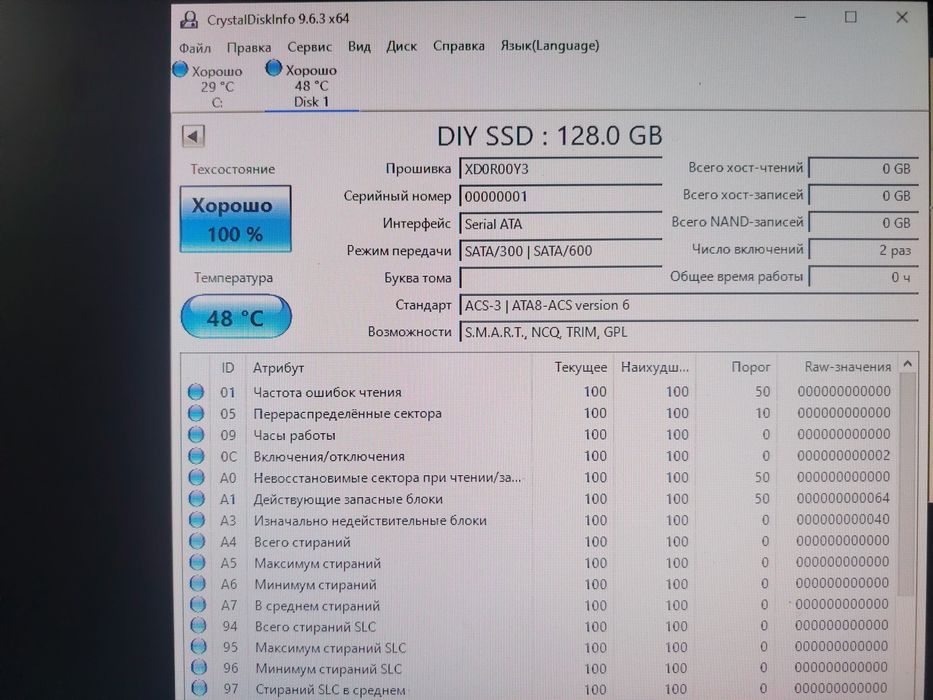The width and height of the screenshot is (933, 700).
Task: Click the Наихудш... column header
Action: point(654,367)
